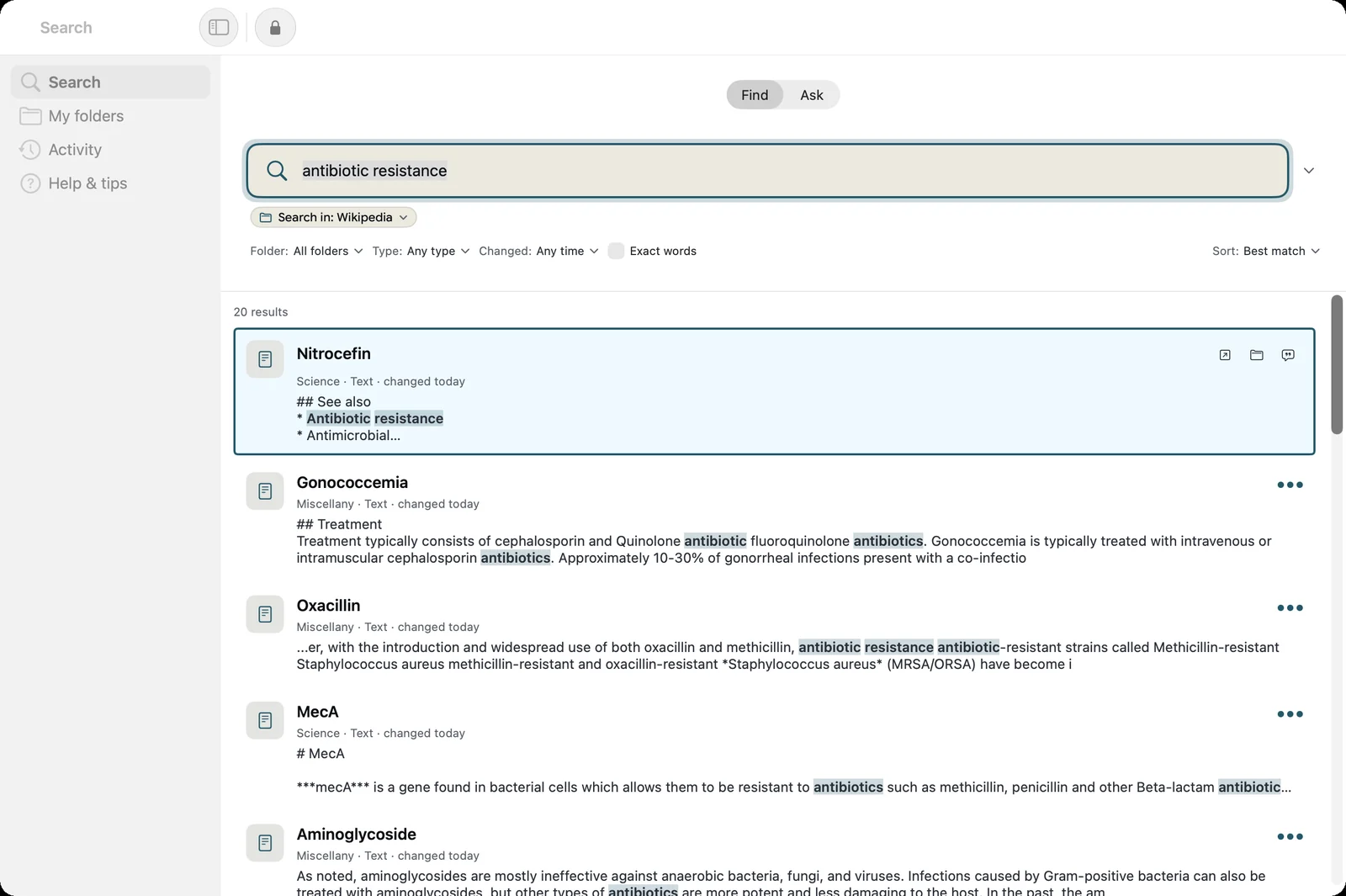Open the MecA result title
The height and width of the screenshot is (896, 1346).
[x=317, y=712]
